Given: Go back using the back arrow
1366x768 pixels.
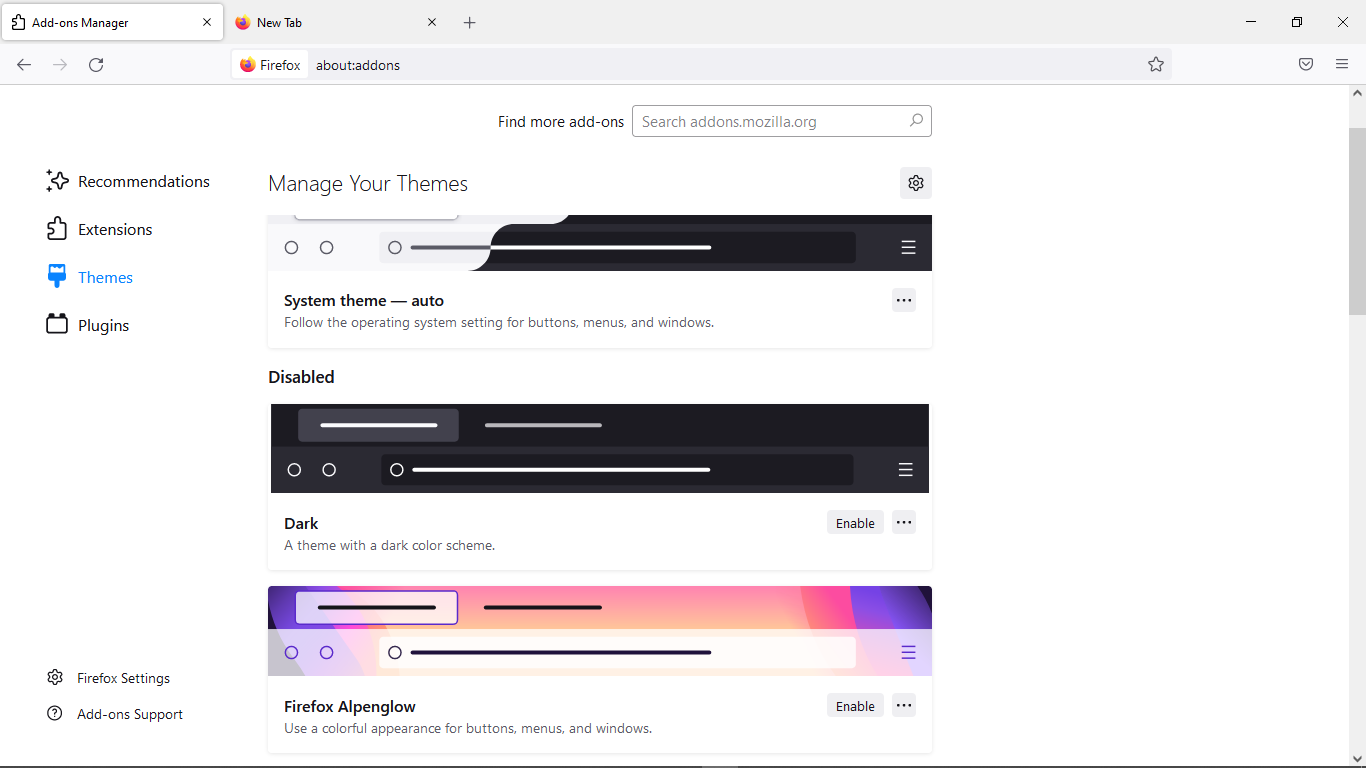Looking at the screenshot, I should [24, 65].
